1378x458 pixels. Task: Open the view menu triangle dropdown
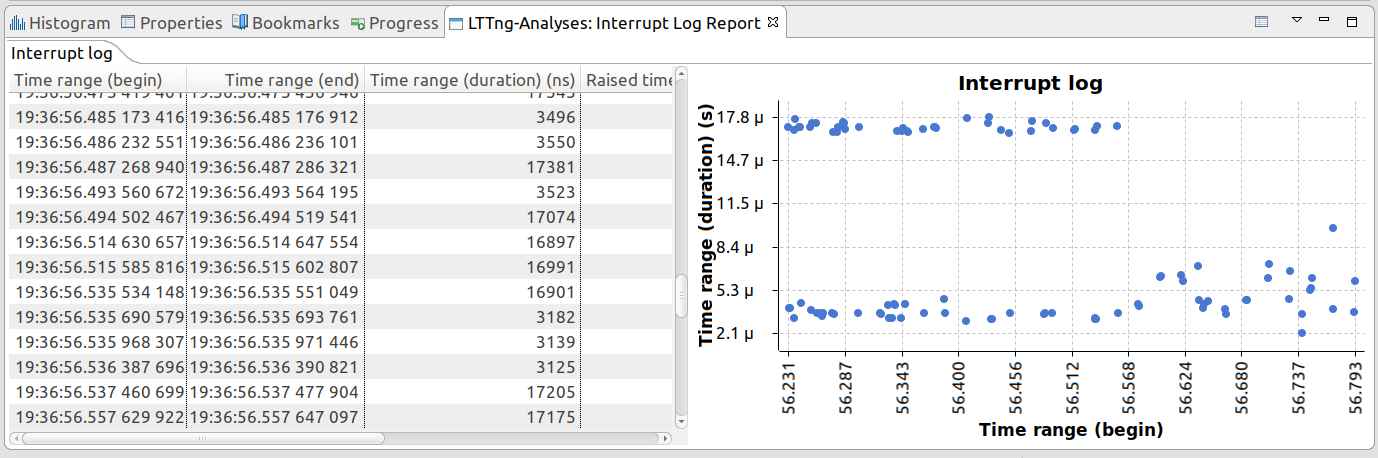[x=1296, y=20]
